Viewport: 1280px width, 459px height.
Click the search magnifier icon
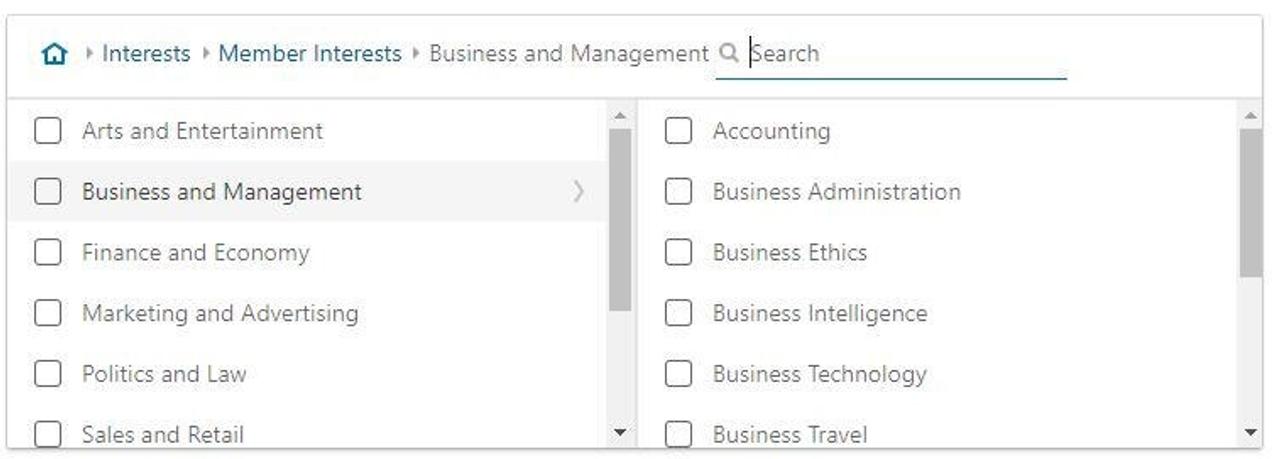729,53
